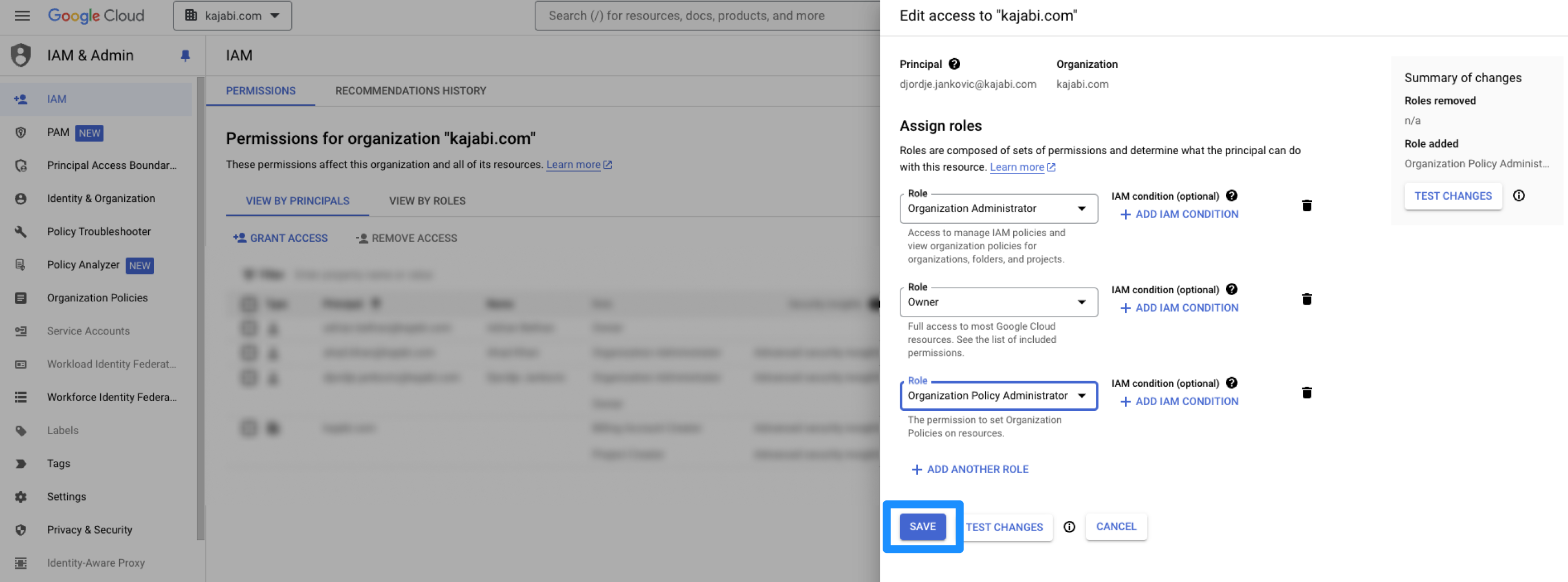
Task: Click the Policy Analyzer document icon
Action: (x=21, y=265)
